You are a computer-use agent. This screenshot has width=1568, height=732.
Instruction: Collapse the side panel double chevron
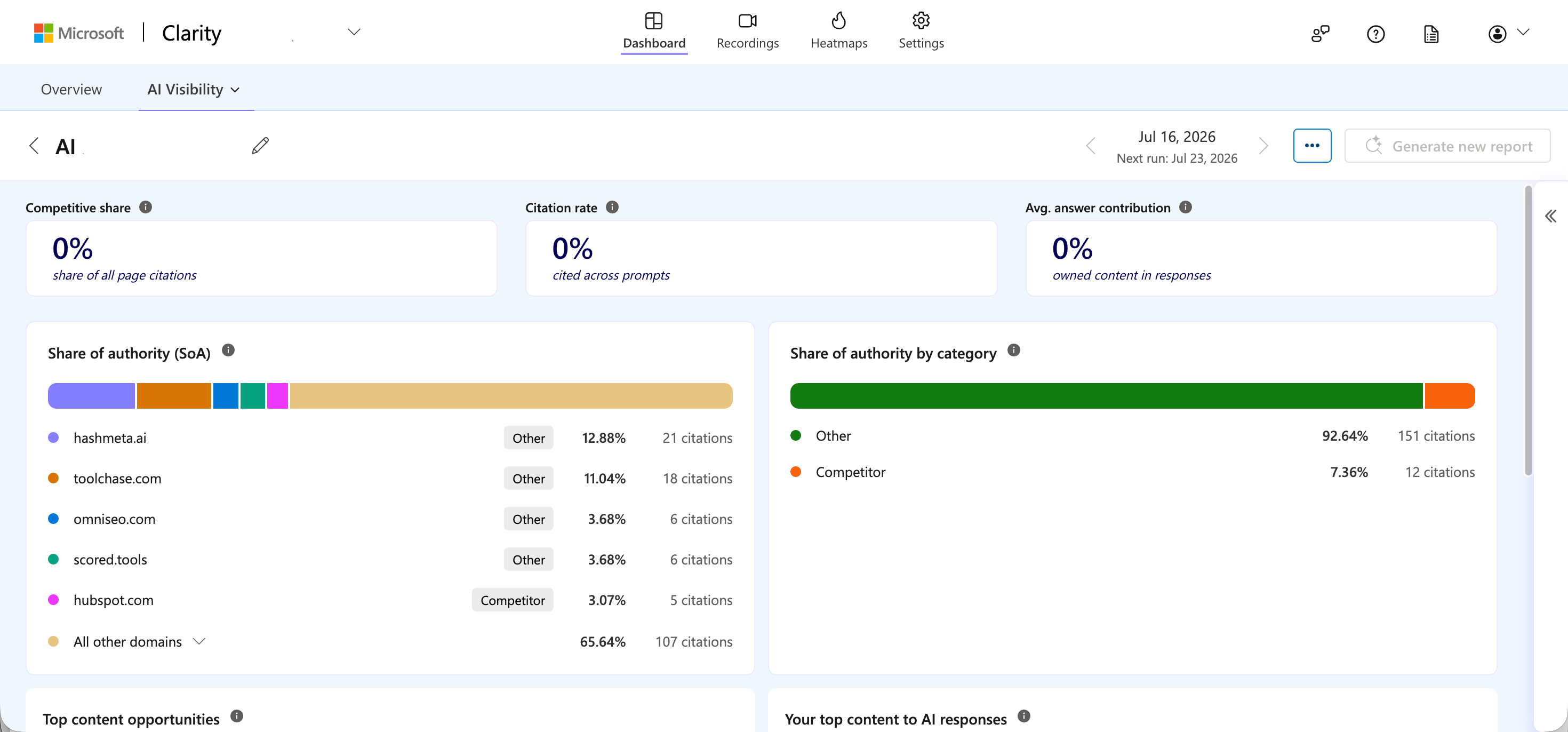pyautogui.click(x=1550, y=216)
